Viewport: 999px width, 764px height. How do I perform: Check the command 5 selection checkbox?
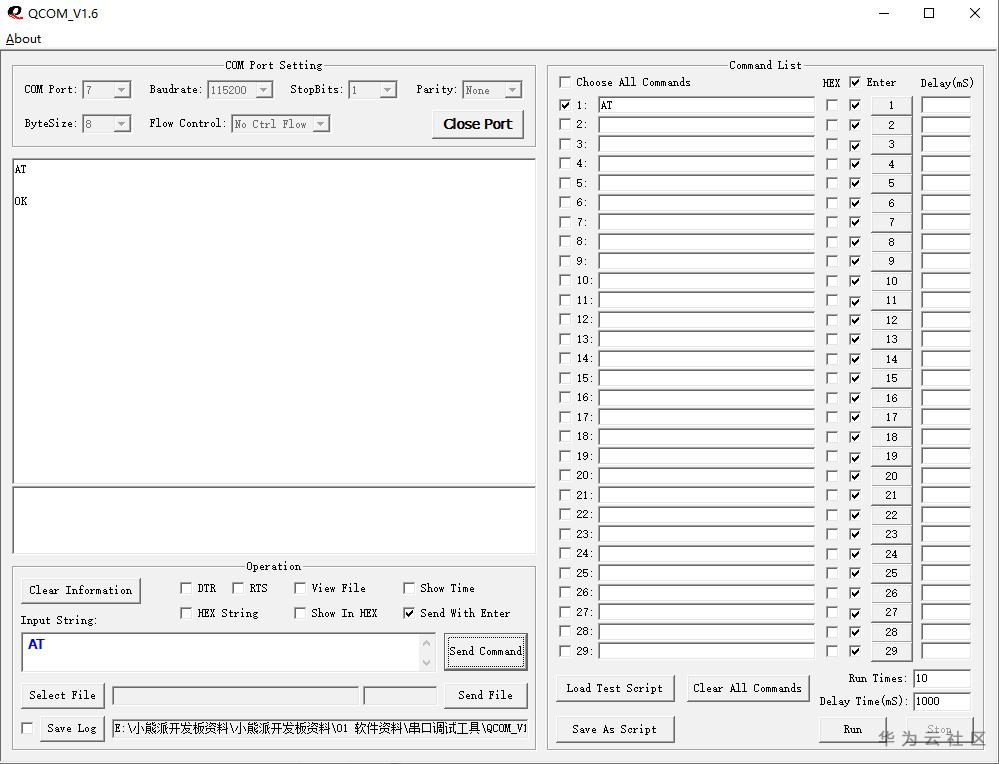[x=564, y=183]
